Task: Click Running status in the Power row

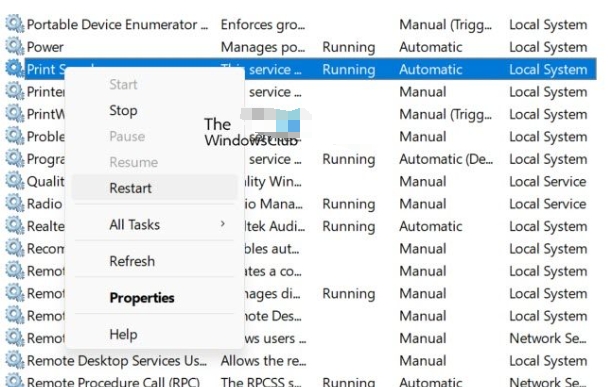Action: pyautogui.click(x=348, y=47)
